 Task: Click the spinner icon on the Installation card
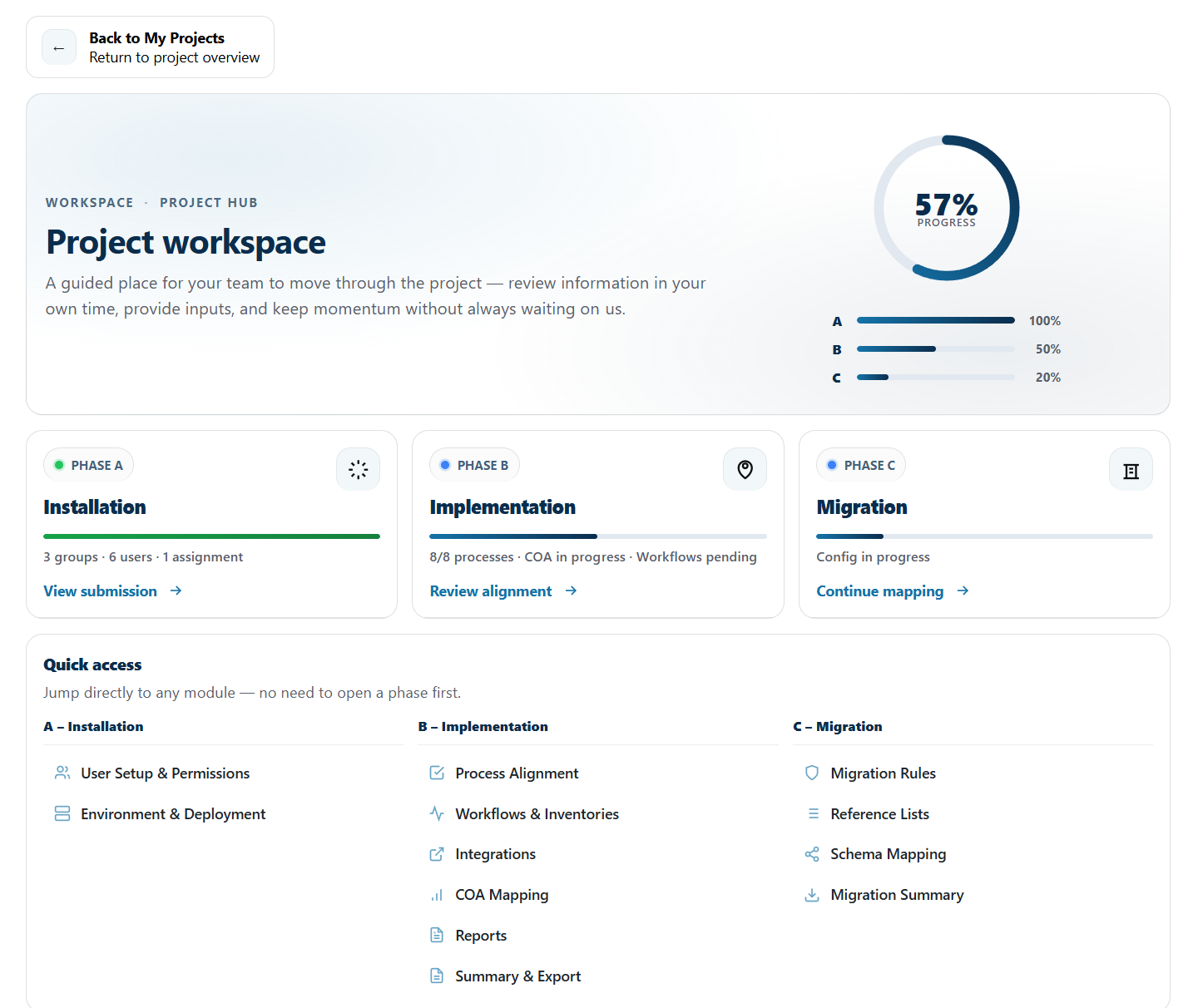pyautogui.click(x=358, y=468)
